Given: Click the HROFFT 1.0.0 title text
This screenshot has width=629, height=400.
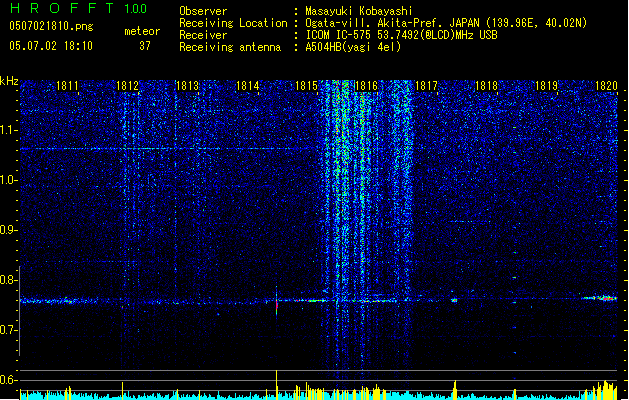Looking at the screenshot, I should pos(79,8).
